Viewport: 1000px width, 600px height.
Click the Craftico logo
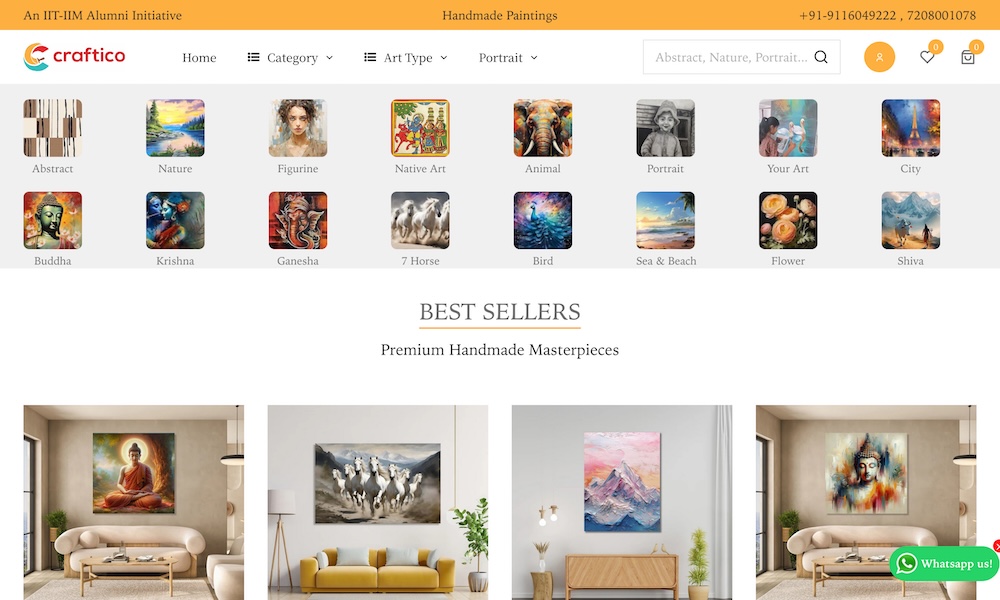pyautogui.click(x=75, y=57)
